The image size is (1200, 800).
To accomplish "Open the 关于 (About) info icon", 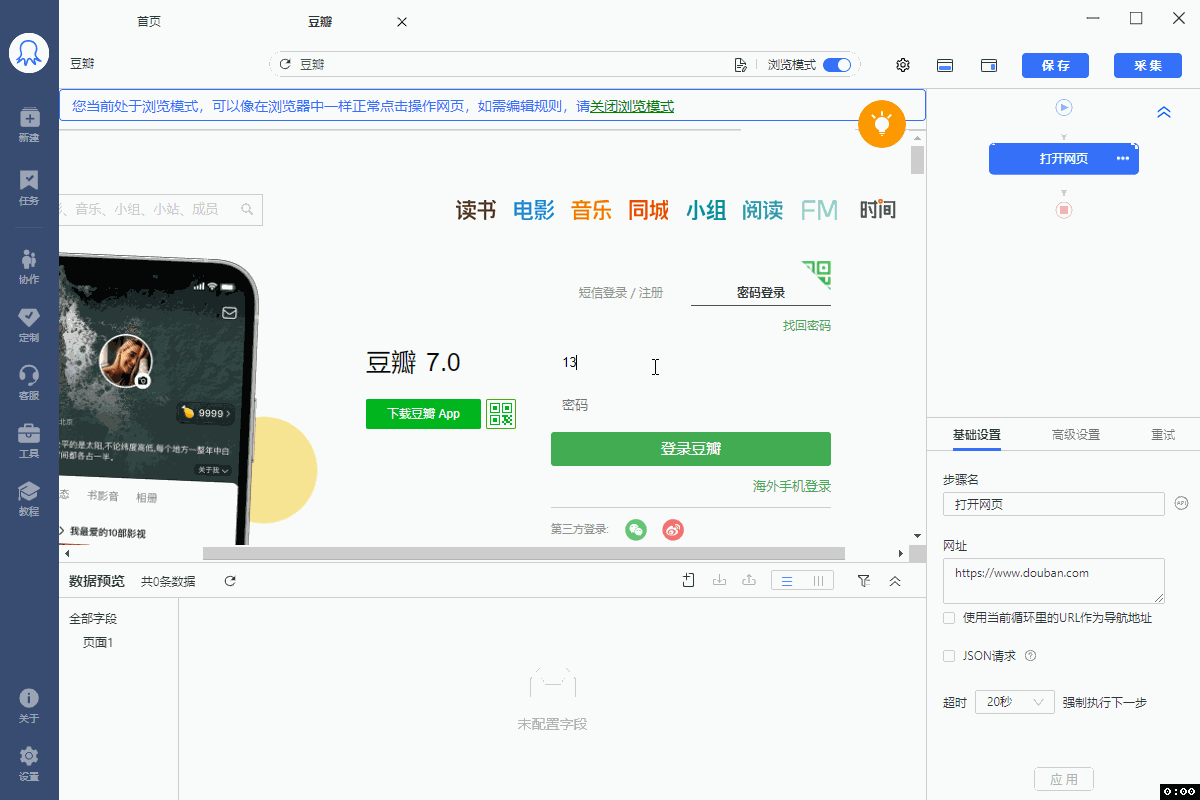I will (x=29, y=698).
